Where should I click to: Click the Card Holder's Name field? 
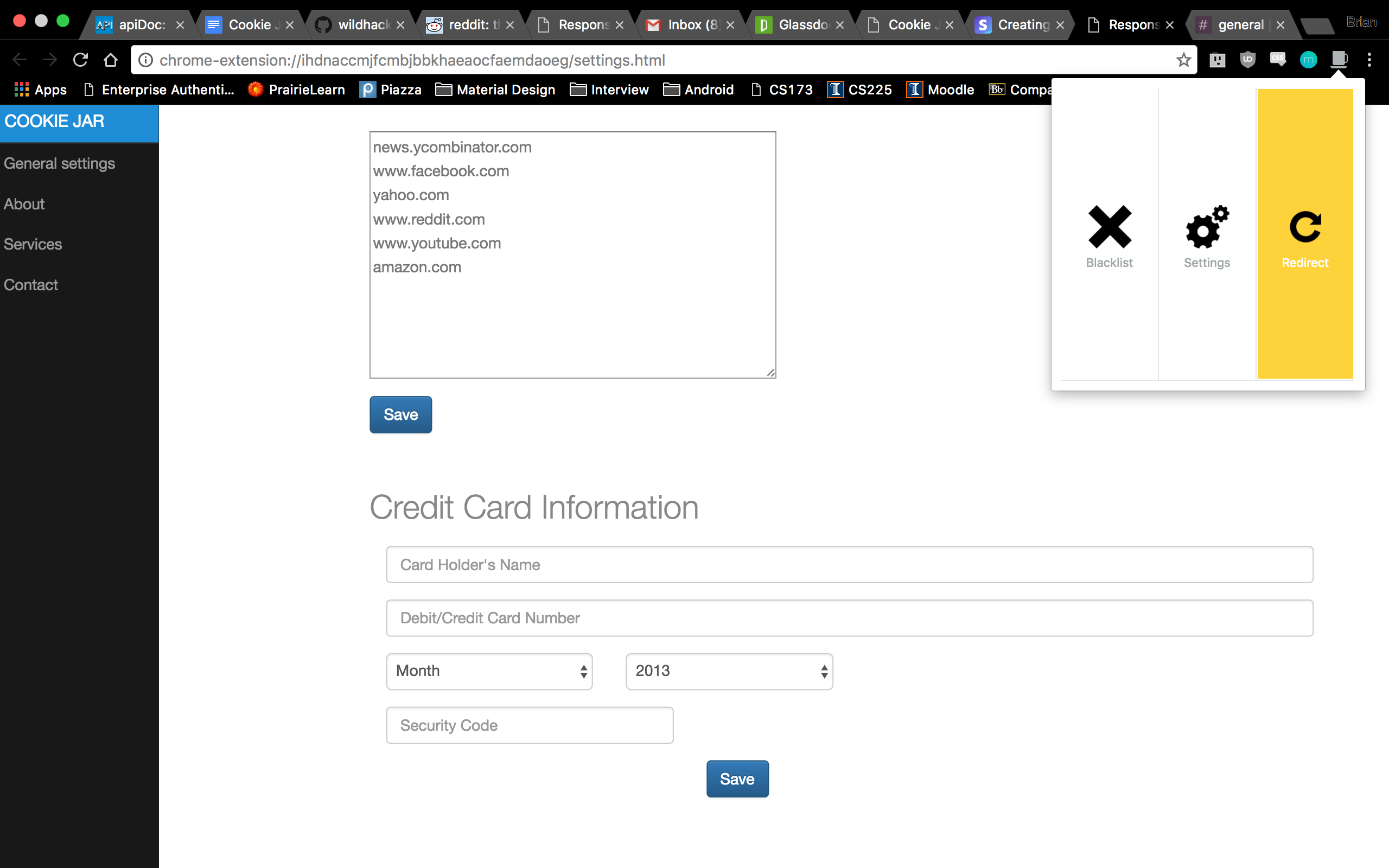click(849, 564)
